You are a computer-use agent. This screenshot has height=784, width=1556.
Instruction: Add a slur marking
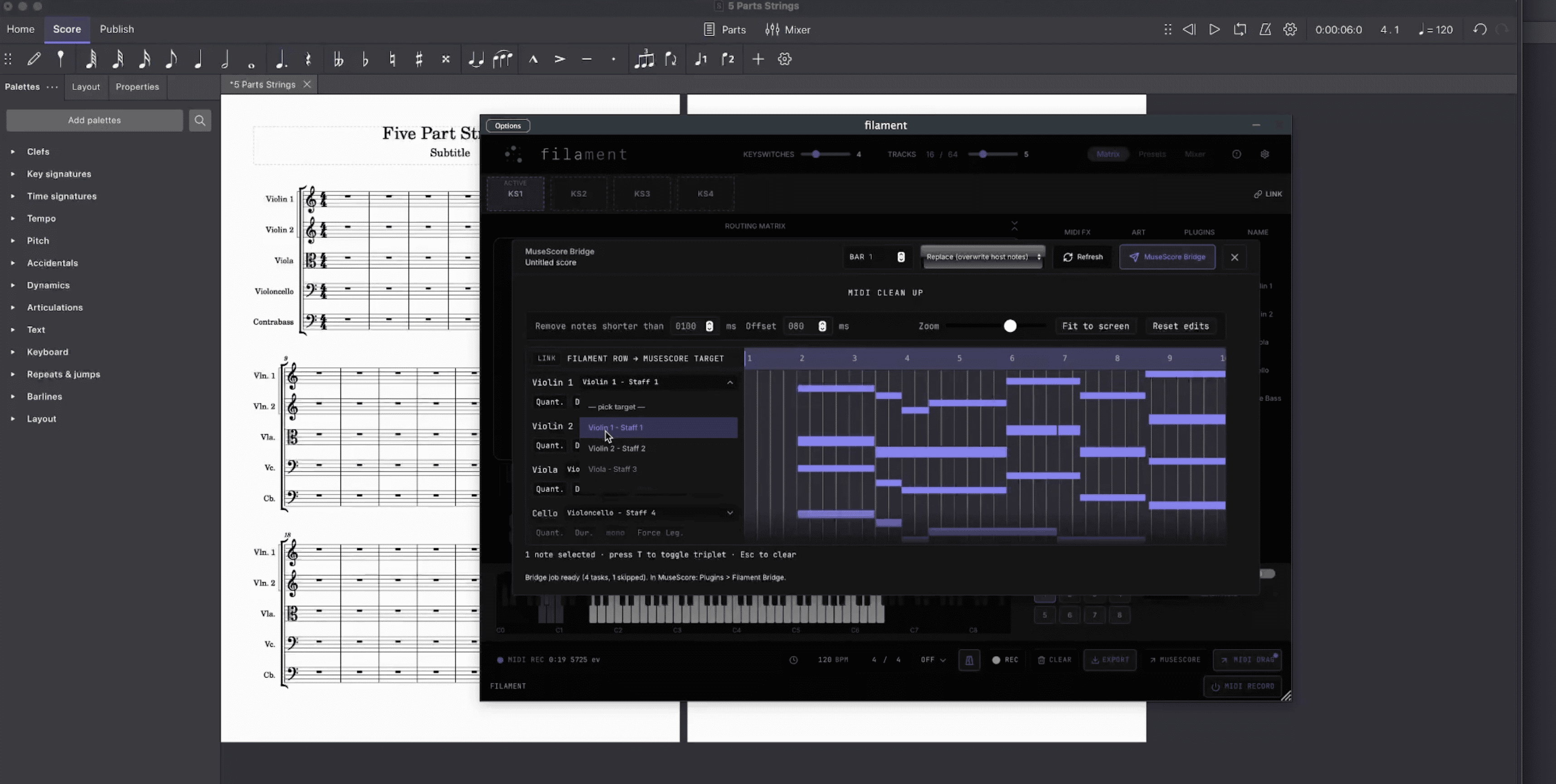[502, 59]
